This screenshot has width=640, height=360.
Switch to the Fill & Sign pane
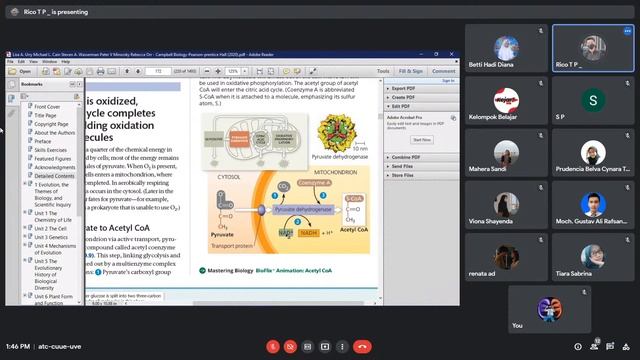click(410, 71)
